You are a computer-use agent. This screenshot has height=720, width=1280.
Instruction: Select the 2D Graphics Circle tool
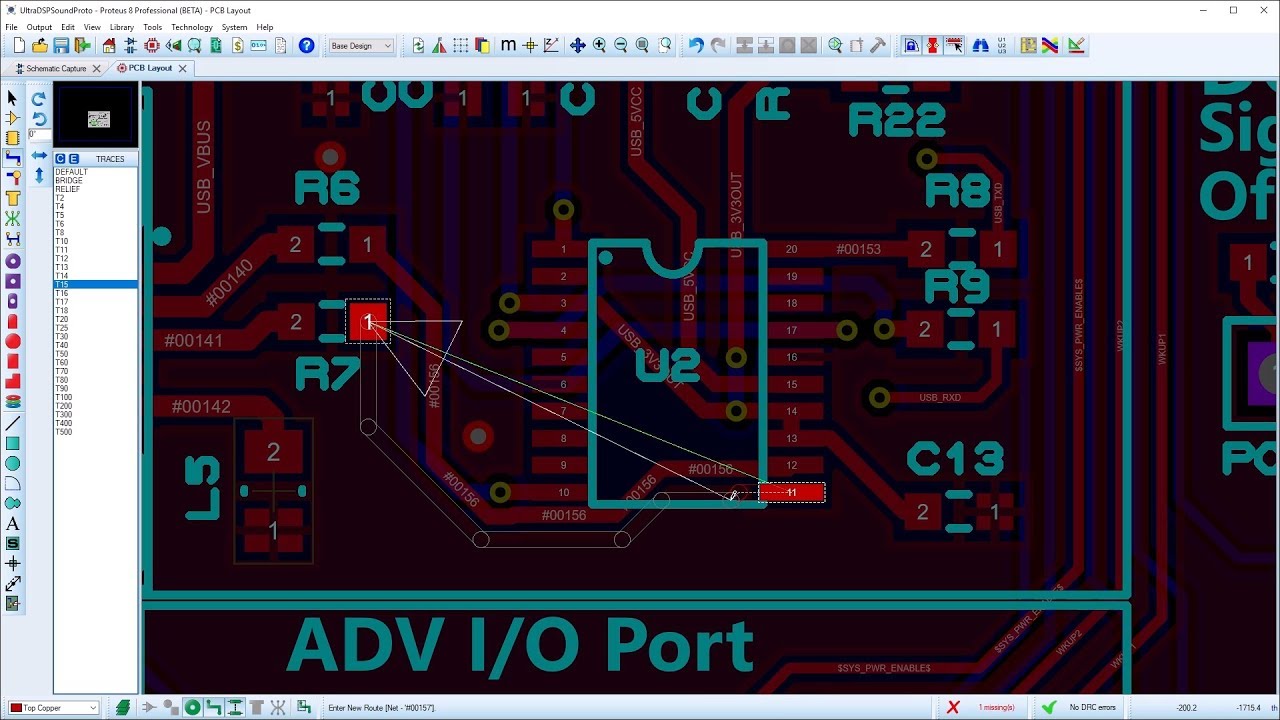(x=13, y=463)
